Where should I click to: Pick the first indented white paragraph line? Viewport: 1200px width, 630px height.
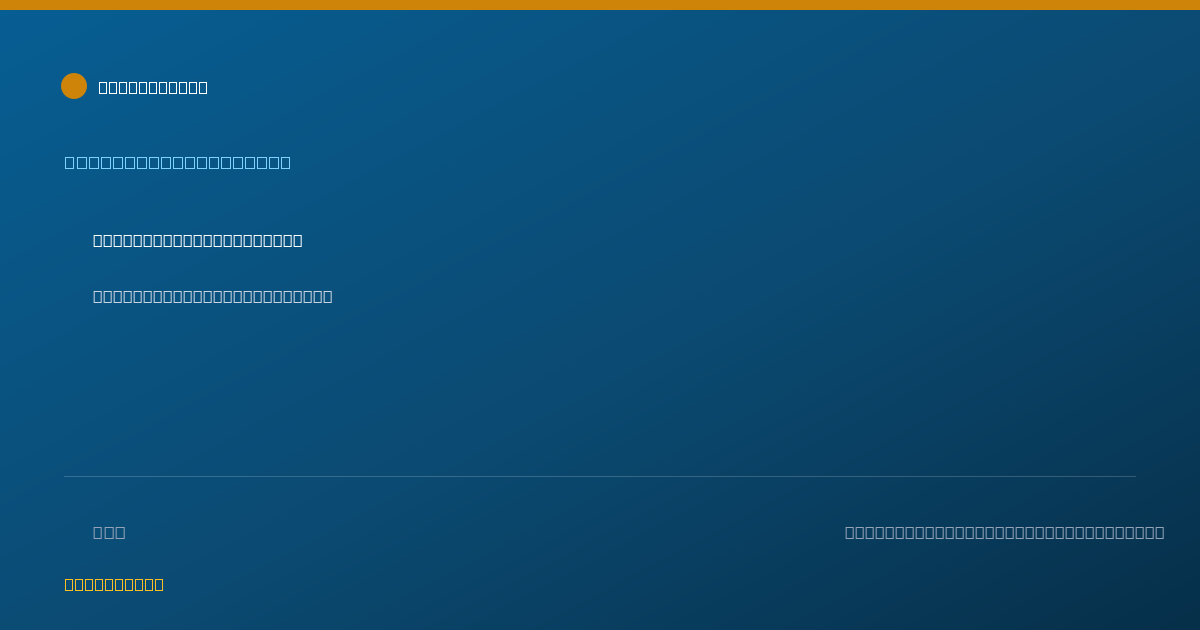click(x=198, y=240)
